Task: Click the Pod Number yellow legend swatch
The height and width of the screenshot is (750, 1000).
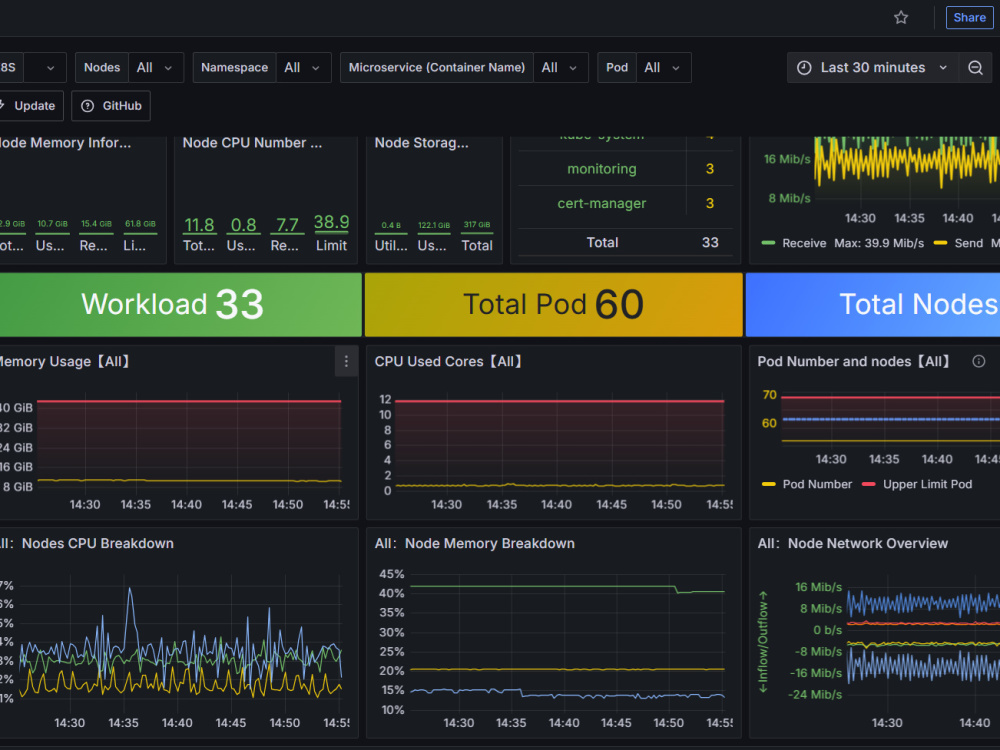Action: tap(768, 484)
